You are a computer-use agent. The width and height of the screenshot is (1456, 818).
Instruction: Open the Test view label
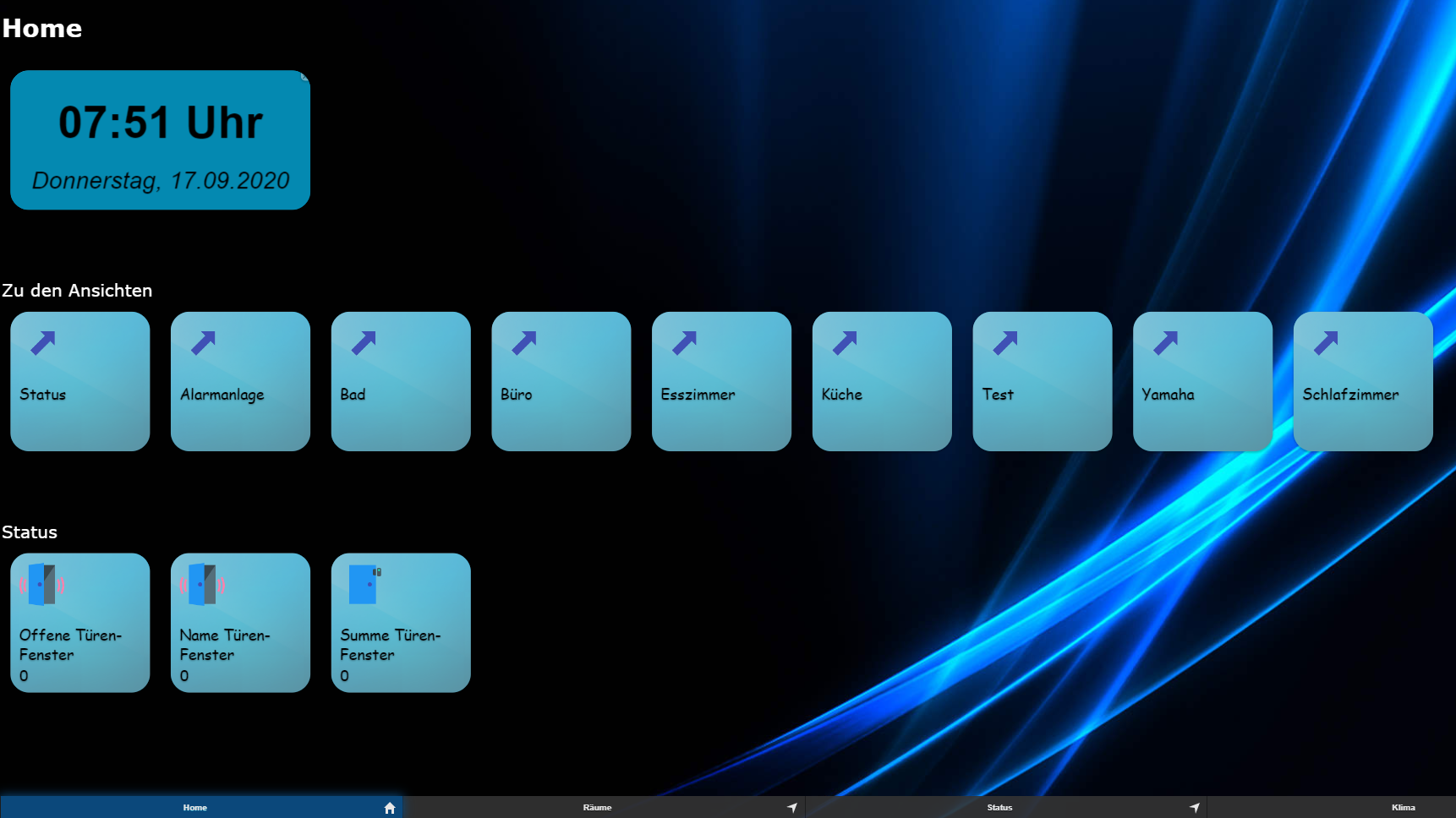(x=998, y=395)
